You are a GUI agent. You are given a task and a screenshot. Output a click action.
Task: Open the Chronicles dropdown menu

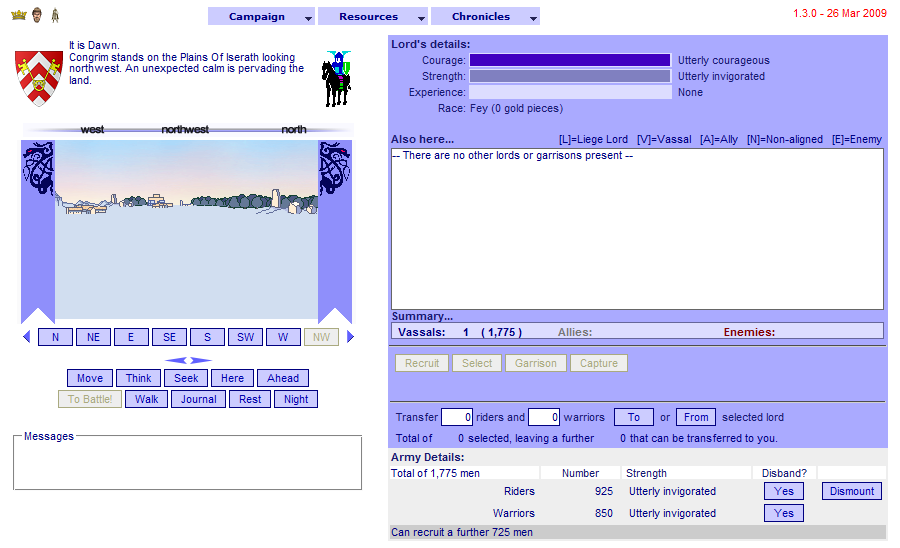[x=485, y=17]
